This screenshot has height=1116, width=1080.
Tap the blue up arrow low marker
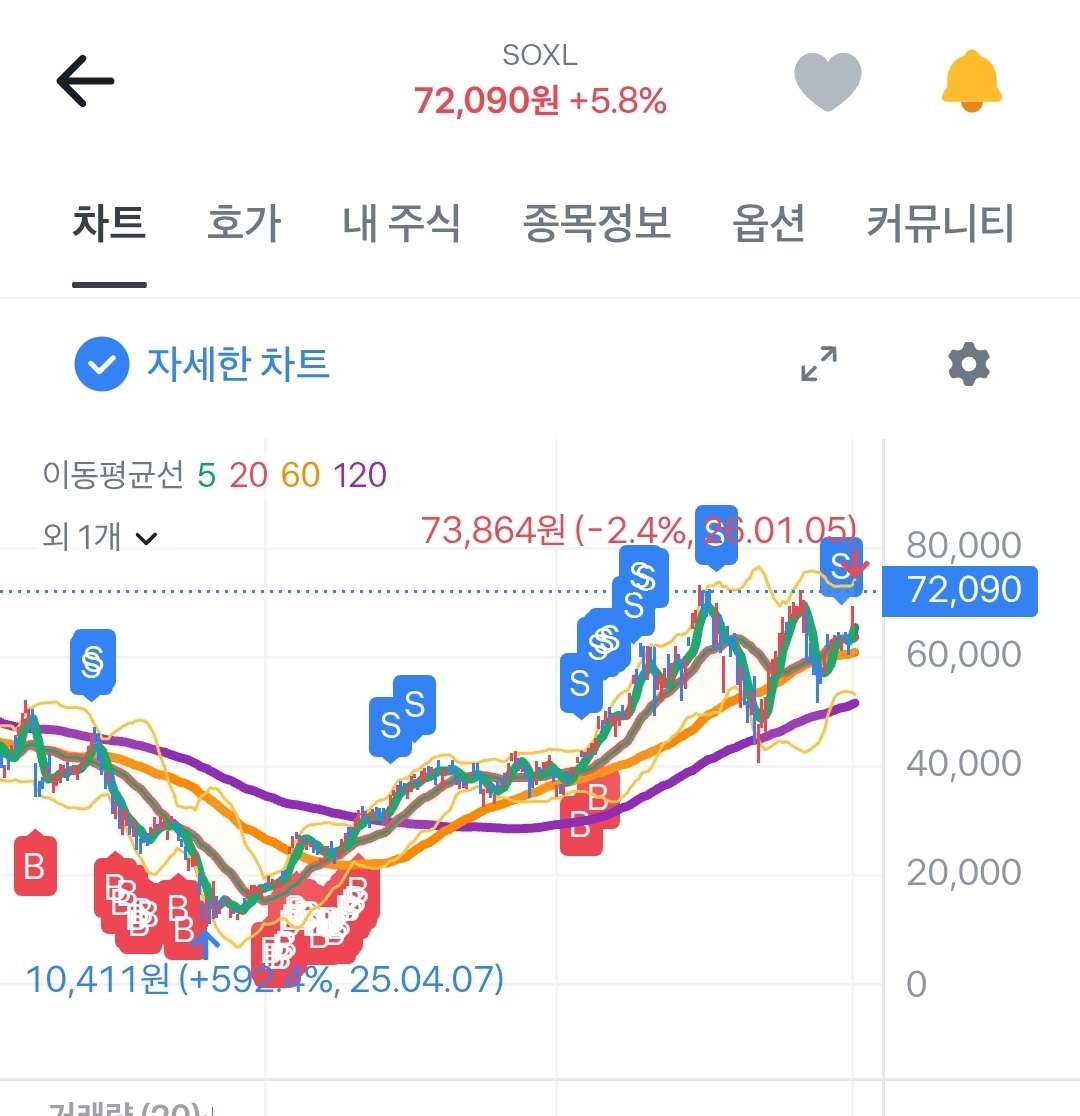point(205,942)
